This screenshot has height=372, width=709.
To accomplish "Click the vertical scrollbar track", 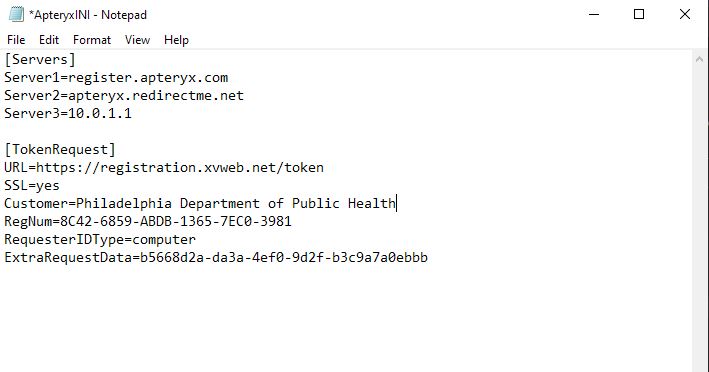I will (699, 219).
